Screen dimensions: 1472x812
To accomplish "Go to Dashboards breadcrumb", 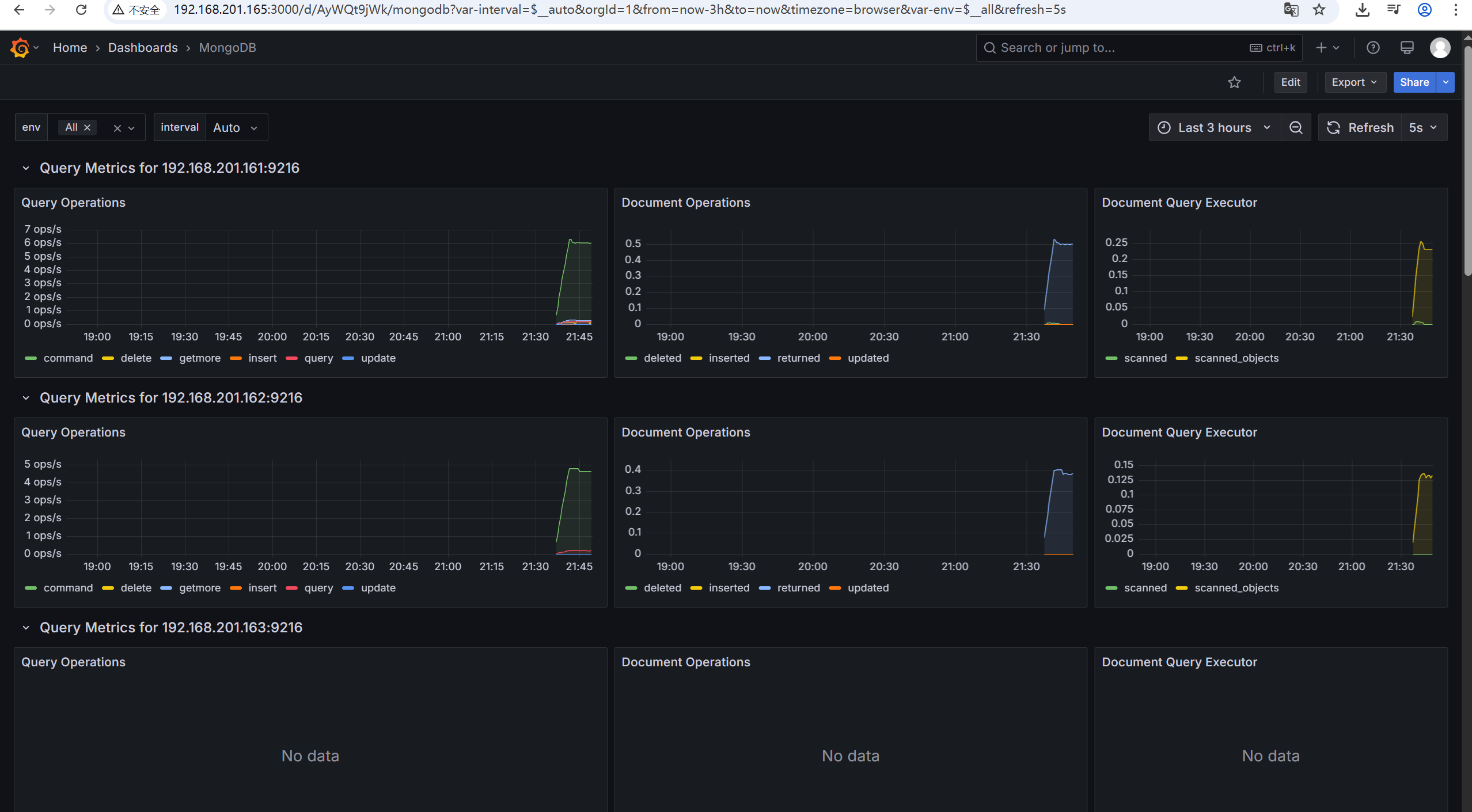I will point(143,48).
